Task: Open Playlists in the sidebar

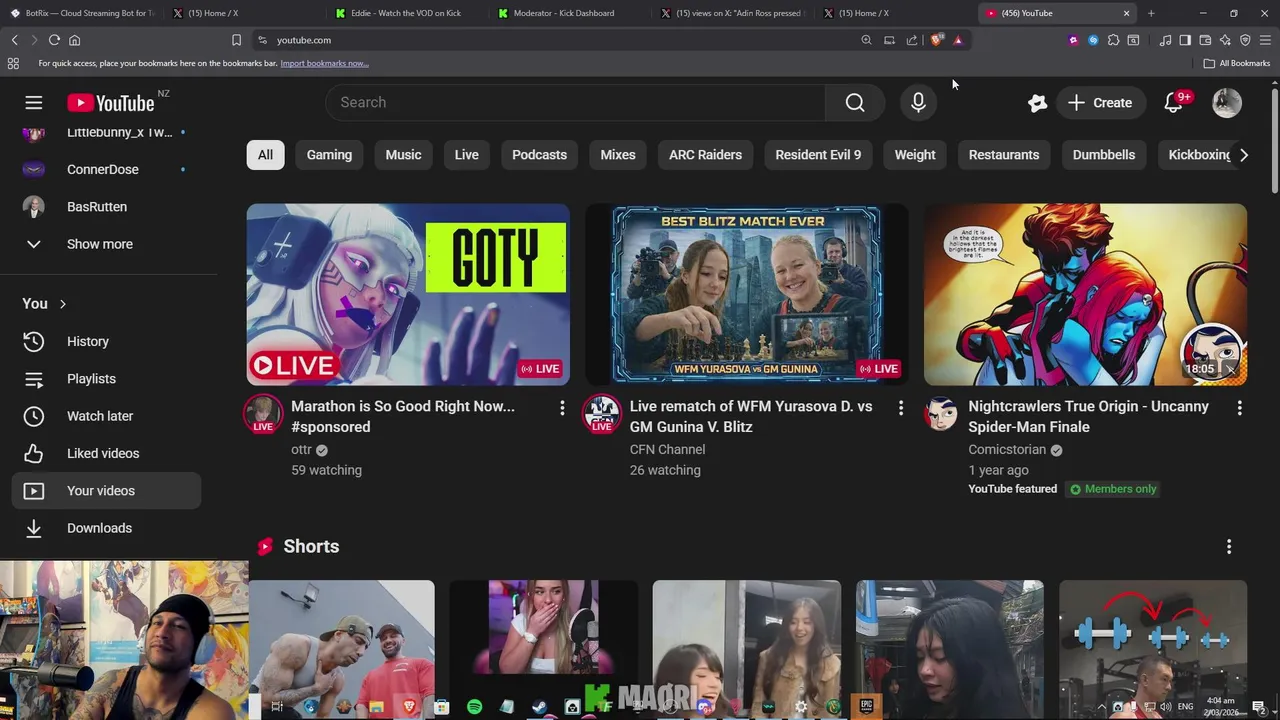Action: tap(106, 379)
